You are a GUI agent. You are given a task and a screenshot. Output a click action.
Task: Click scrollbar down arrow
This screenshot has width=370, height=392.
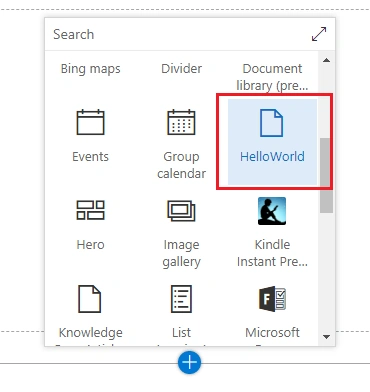pyautogui.click(x=327, y=337)
